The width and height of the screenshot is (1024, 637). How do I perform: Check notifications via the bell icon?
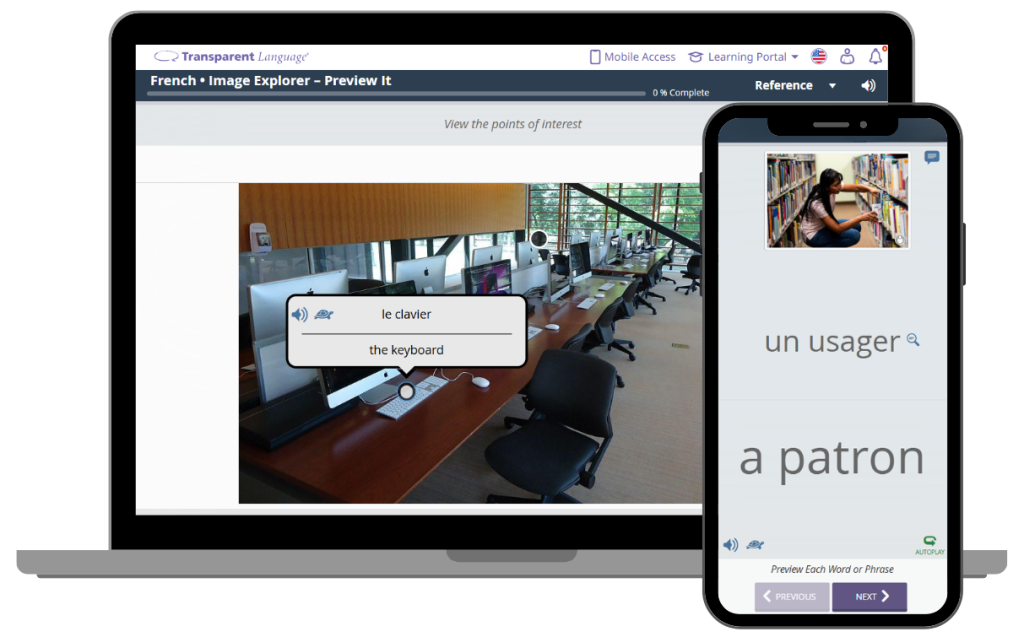[x=876, y=57]
